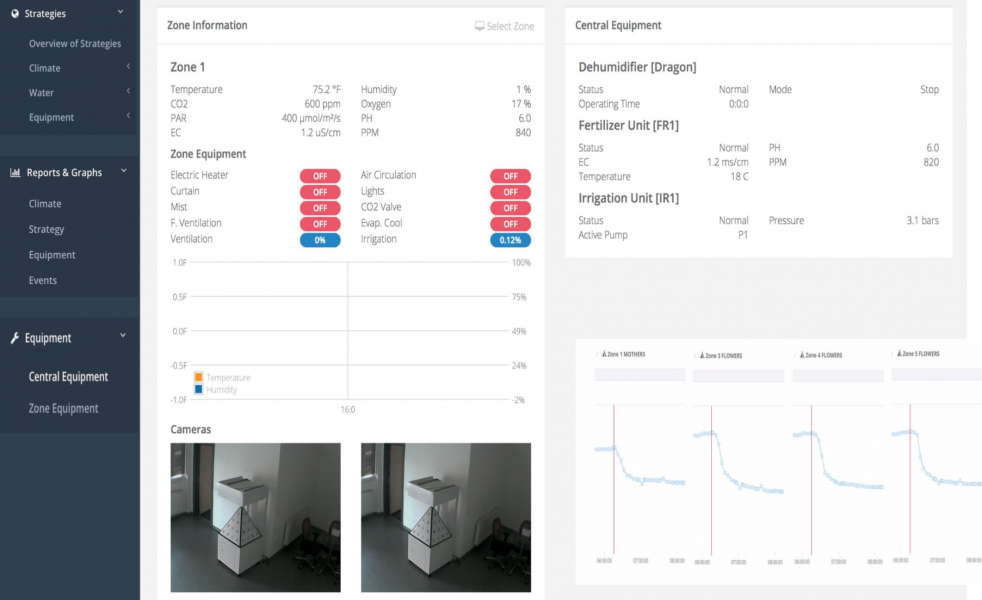The width and height of the screenshot is (982, 600).
Task: Go to Events under Reports & Graphs
Action: pyautogui.click(x=43, y=281)
